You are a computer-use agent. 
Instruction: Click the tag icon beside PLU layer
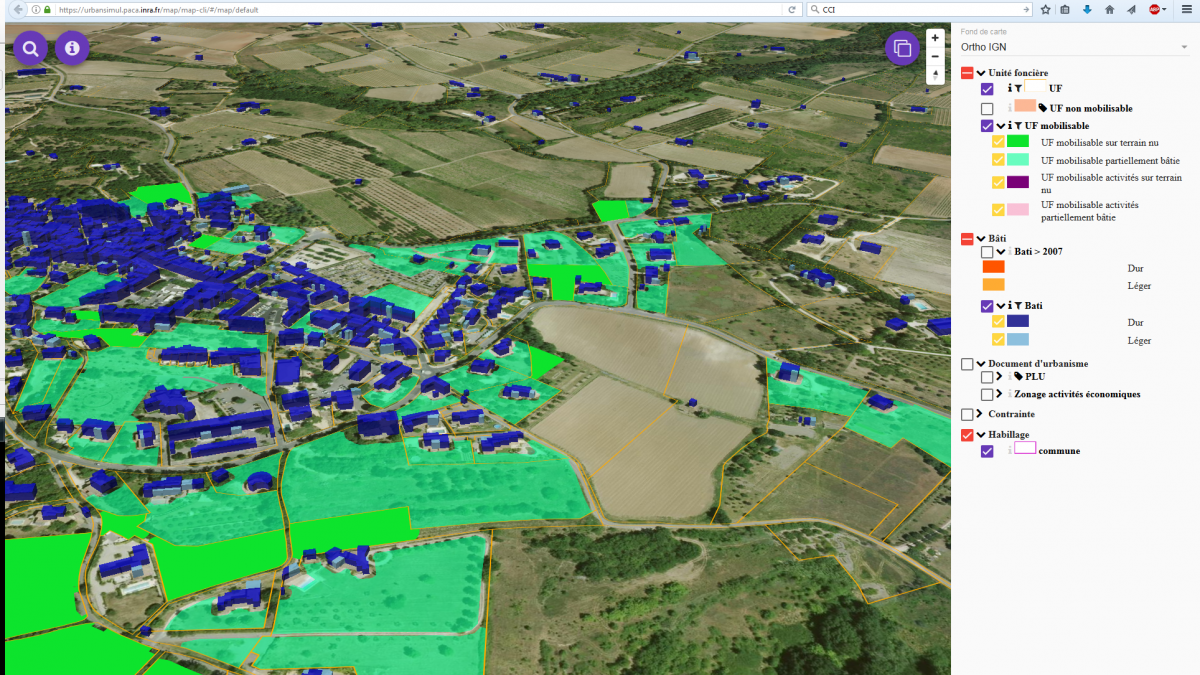coord(1018,377)
